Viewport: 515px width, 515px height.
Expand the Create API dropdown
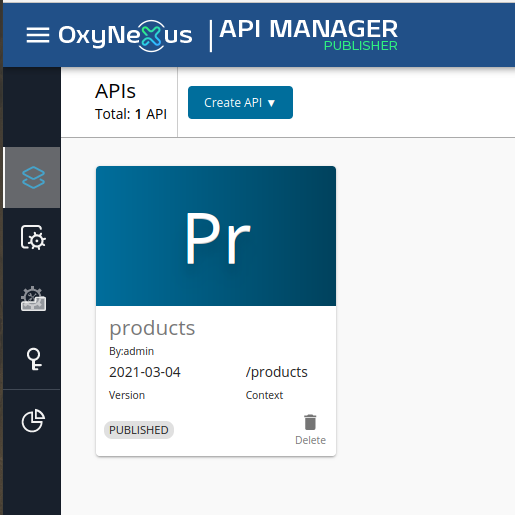(240, 102)
